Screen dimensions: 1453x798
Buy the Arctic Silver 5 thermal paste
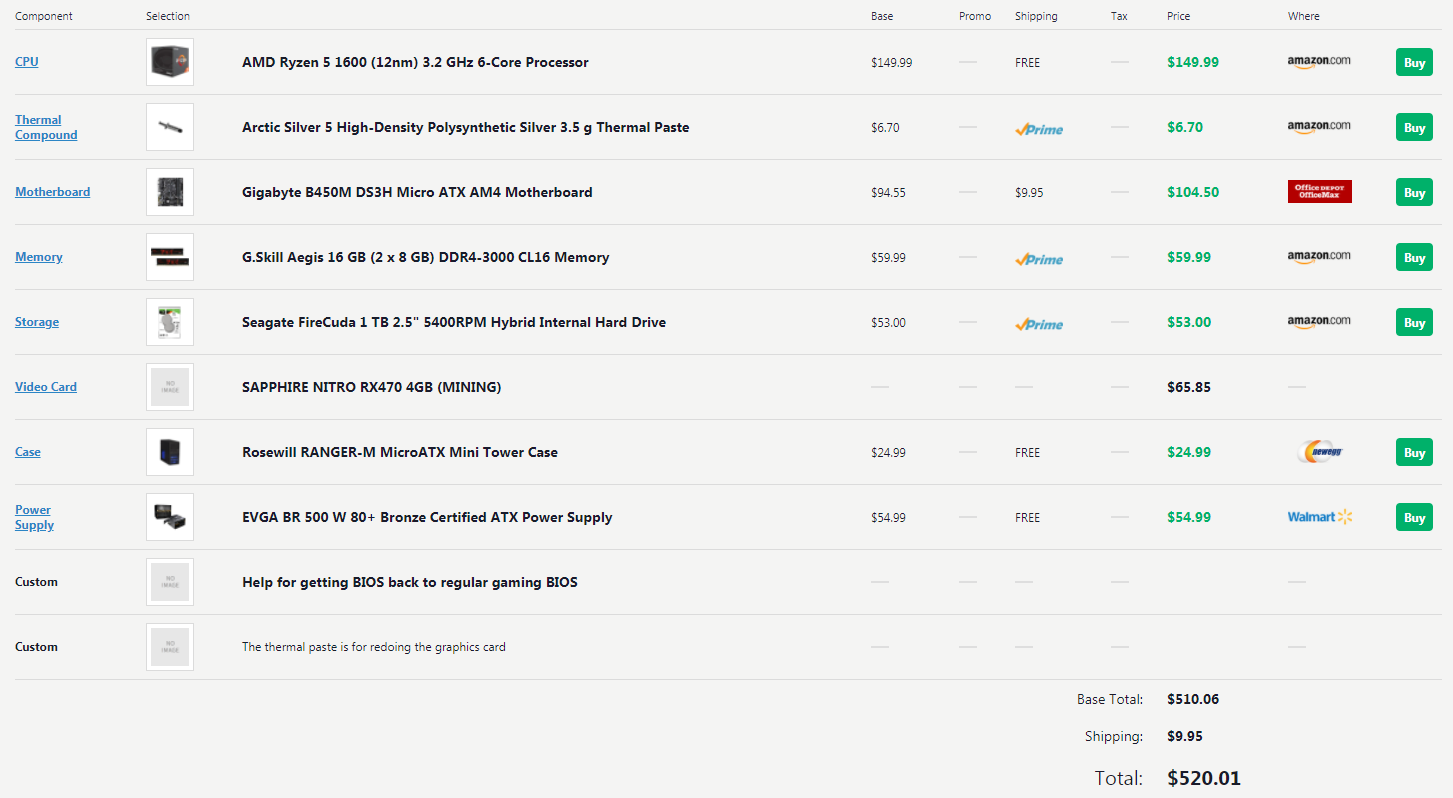[1414, 127]
